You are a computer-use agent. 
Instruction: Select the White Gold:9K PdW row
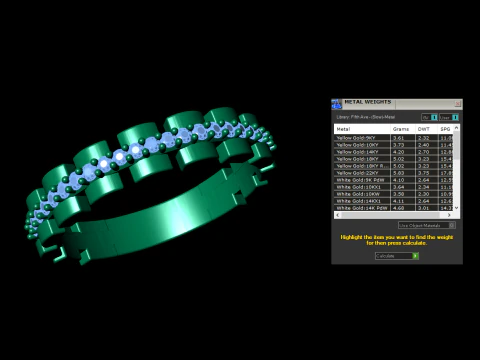(394, 180)
